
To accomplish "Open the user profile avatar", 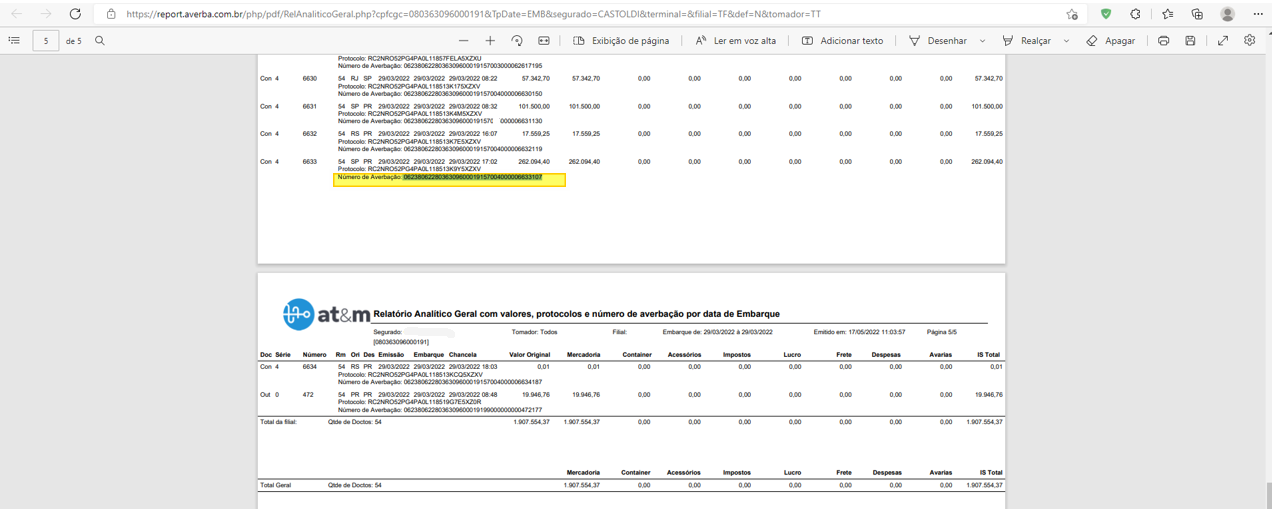I will [1228, 14].
